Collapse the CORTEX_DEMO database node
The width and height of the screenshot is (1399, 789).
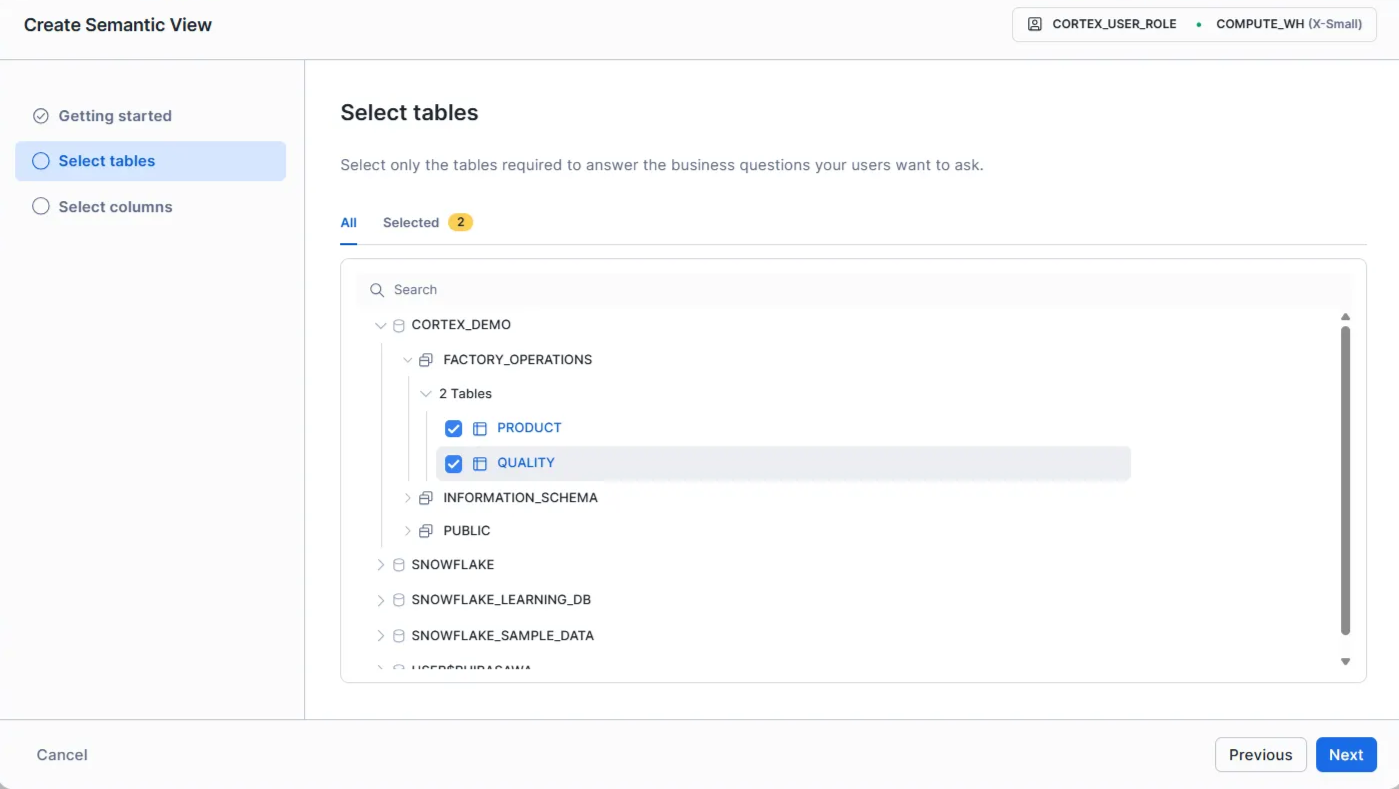pos(380,325)
